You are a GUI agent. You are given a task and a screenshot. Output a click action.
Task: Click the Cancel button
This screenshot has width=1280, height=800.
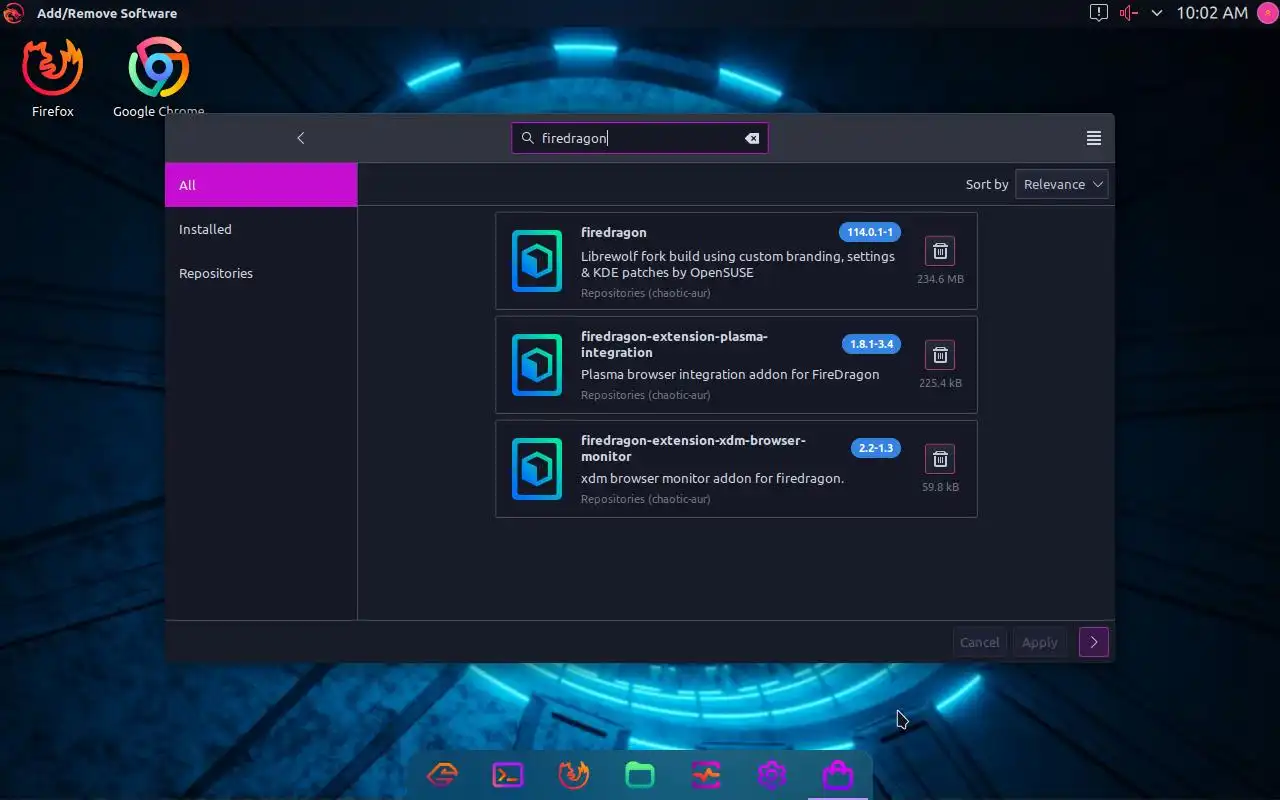[980, 642]
